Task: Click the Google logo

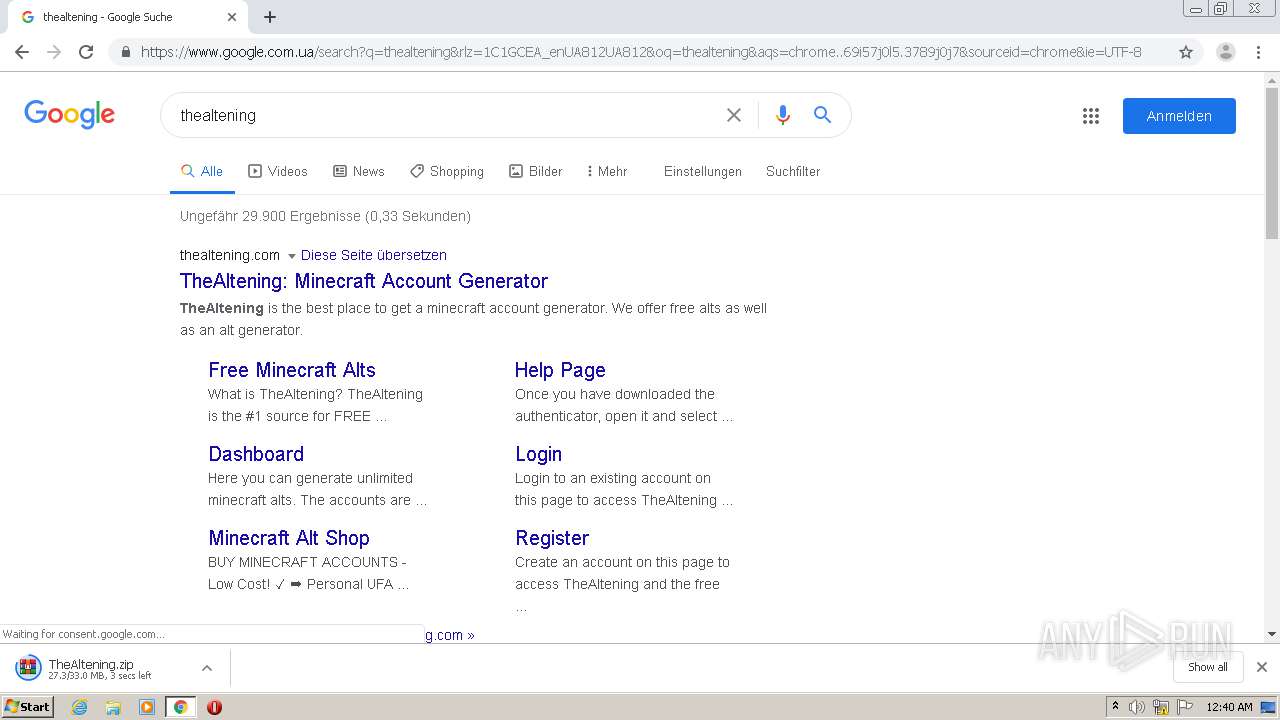Action: pos(69,114)
